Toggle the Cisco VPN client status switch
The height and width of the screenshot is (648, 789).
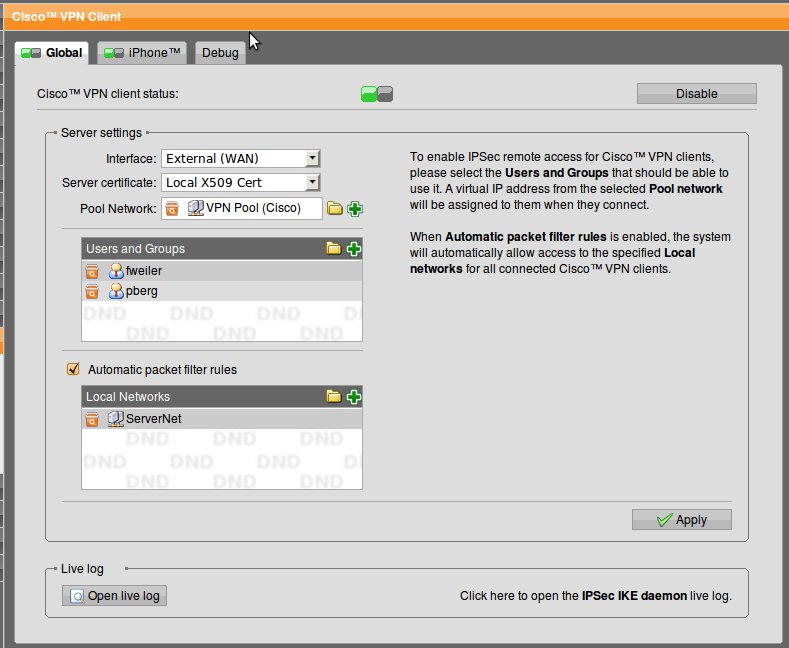click(377, 94)
